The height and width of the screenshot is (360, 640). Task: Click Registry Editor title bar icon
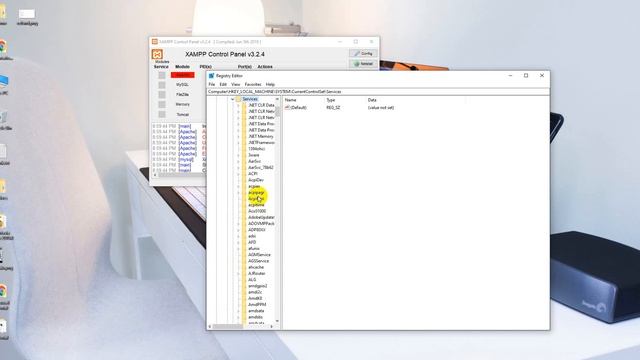[211, 76]
